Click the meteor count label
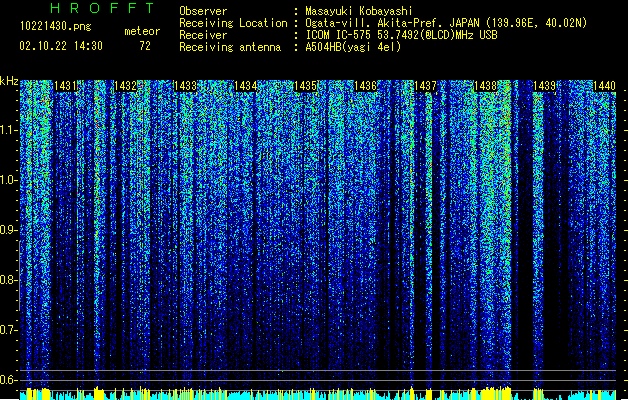Screen dimensions: 629x400 click(x=142, y=31)
